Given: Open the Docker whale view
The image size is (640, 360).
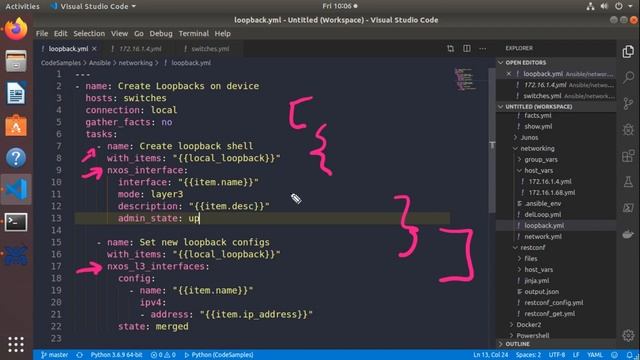Looking at the screenshot, I should pyautogui.click(x=628, y=234).
